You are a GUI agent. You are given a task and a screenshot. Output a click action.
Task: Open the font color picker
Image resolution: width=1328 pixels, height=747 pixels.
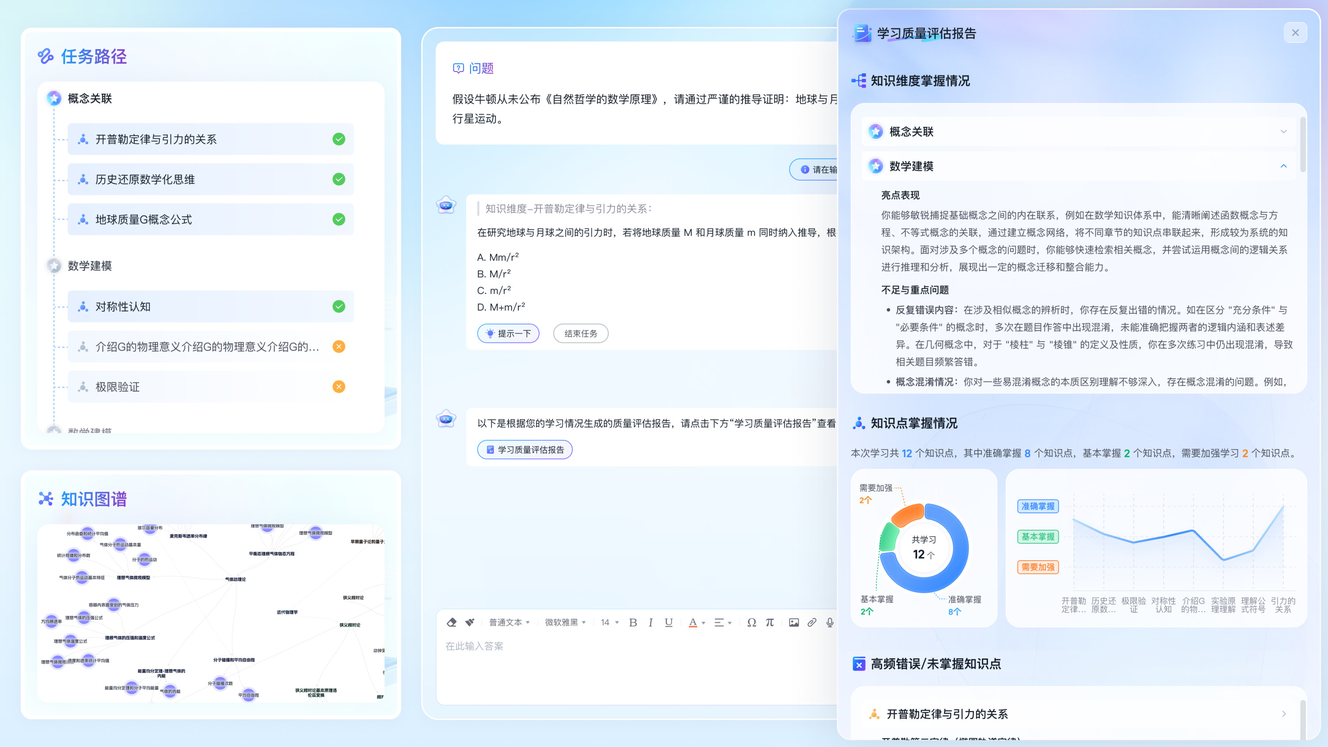pos(695,623)
